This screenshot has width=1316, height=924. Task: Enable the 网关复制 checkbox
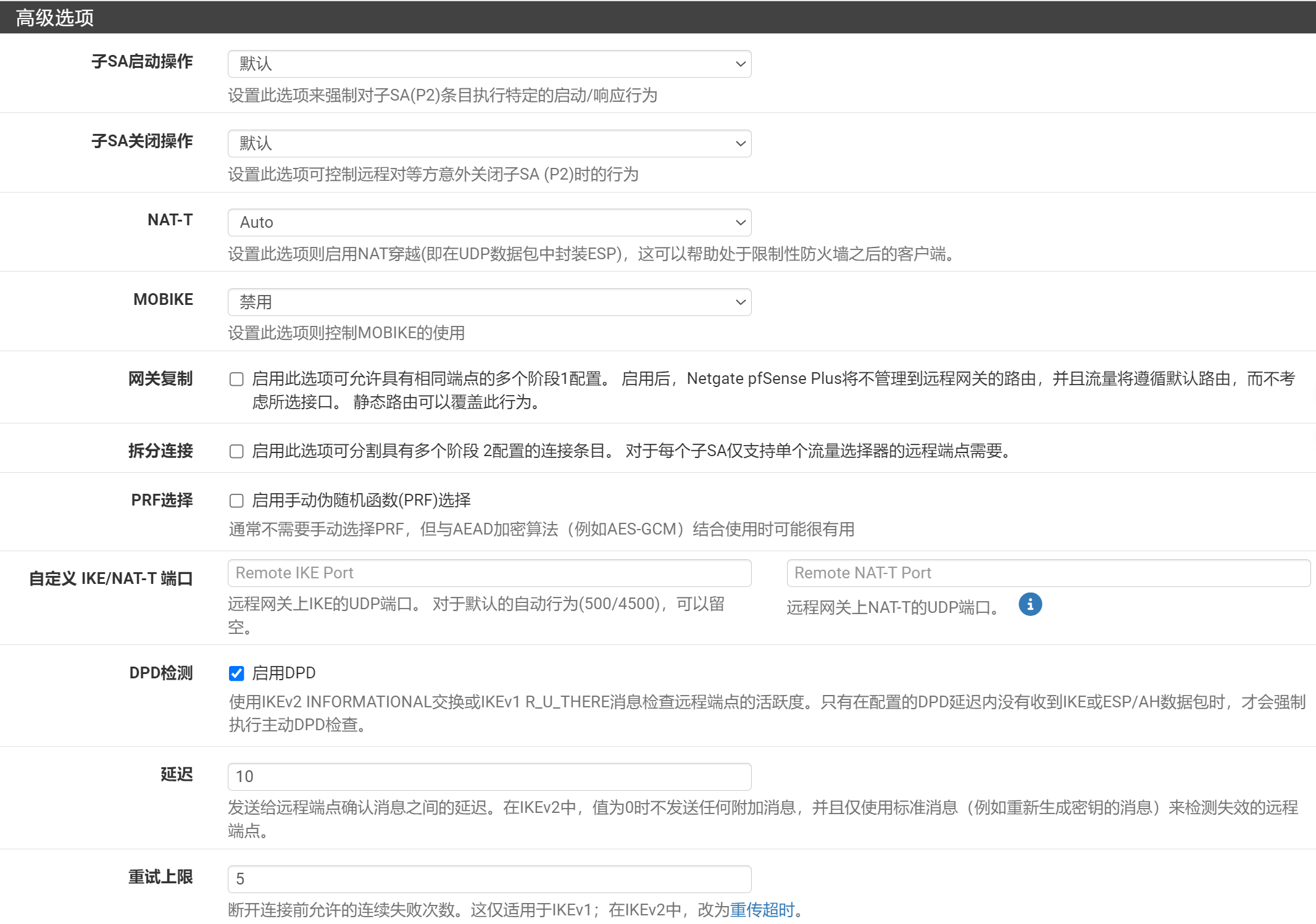tap(236, 379)
